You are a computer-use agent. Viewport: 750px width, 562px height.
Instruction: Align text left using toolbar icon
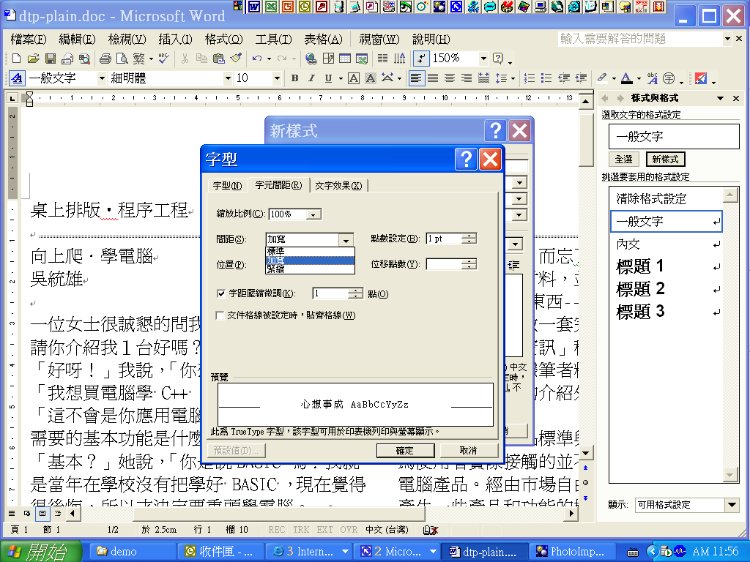[x=417, y=78]
